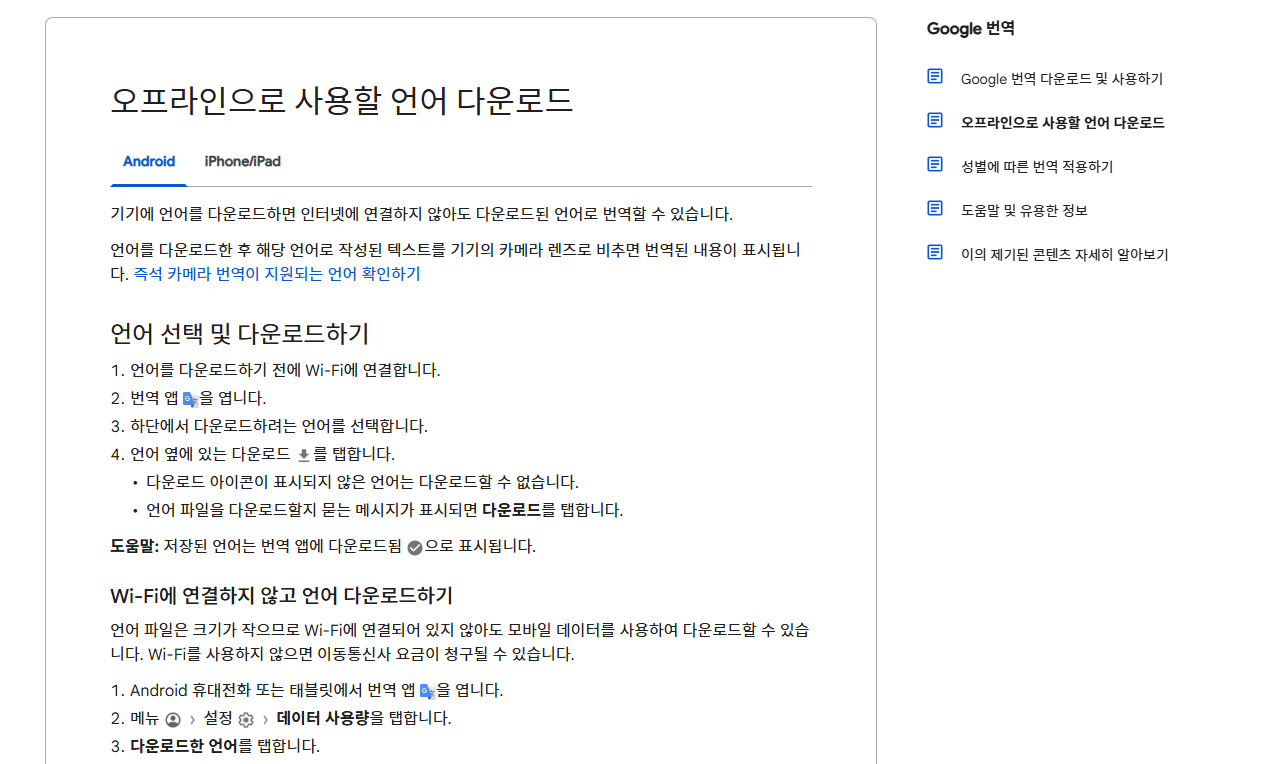
Task: Click document icon beside Google 번역 다운로드 및 사용하기
Action: [935, 77]
